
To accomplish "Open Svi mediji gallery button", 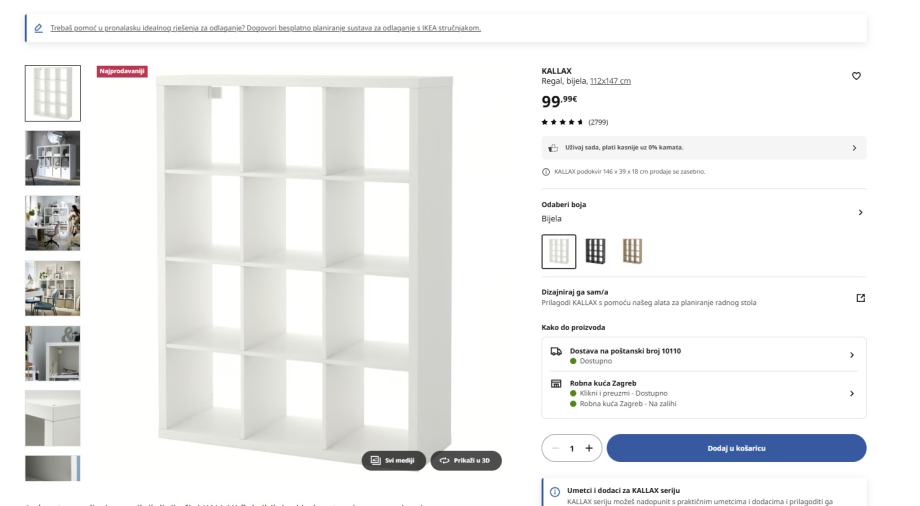I will click(394, 460).
